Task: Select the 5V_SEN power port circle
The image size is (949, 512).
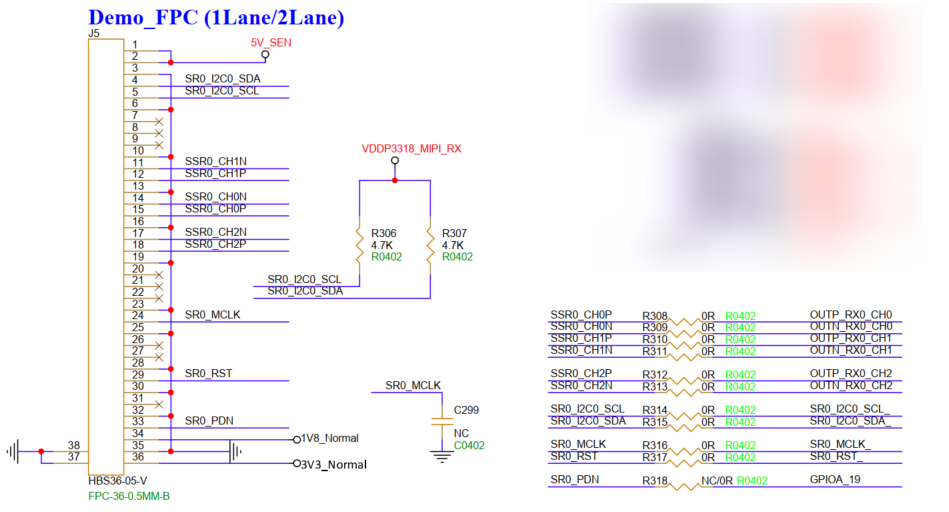Action: (265, 55)
